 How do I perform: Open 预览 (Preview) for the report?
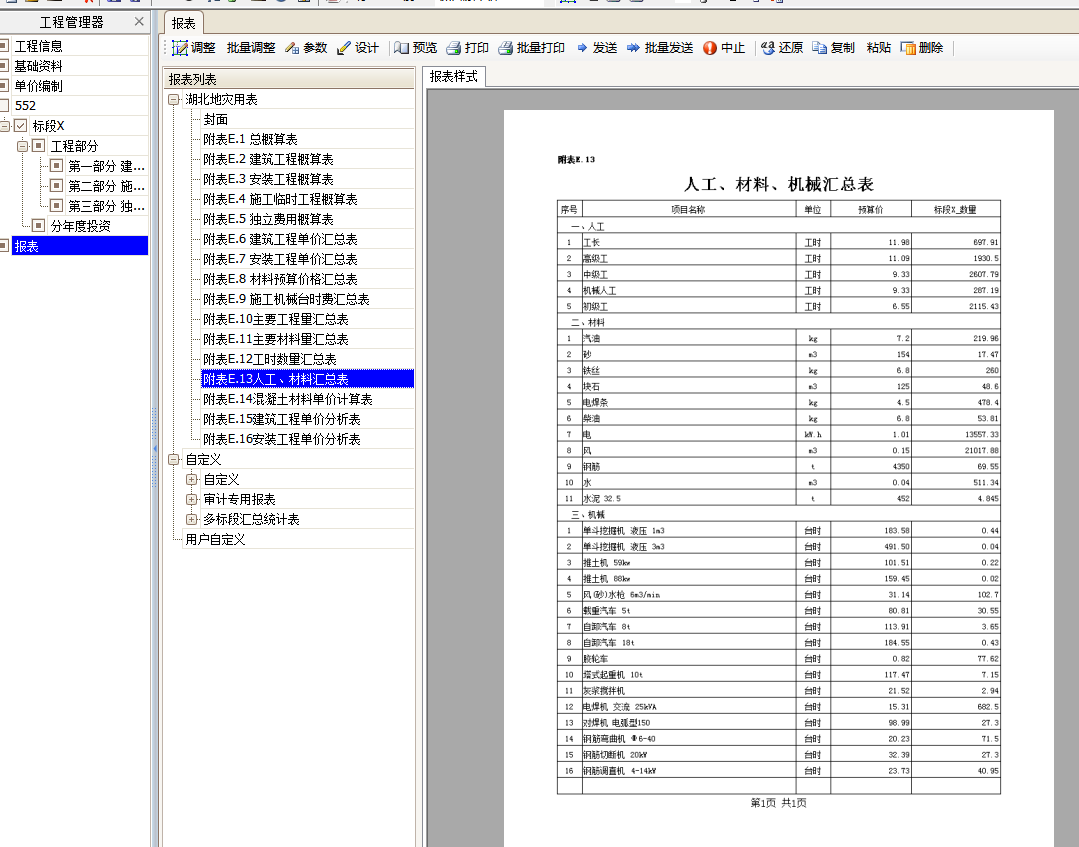(x=402, y=48)
